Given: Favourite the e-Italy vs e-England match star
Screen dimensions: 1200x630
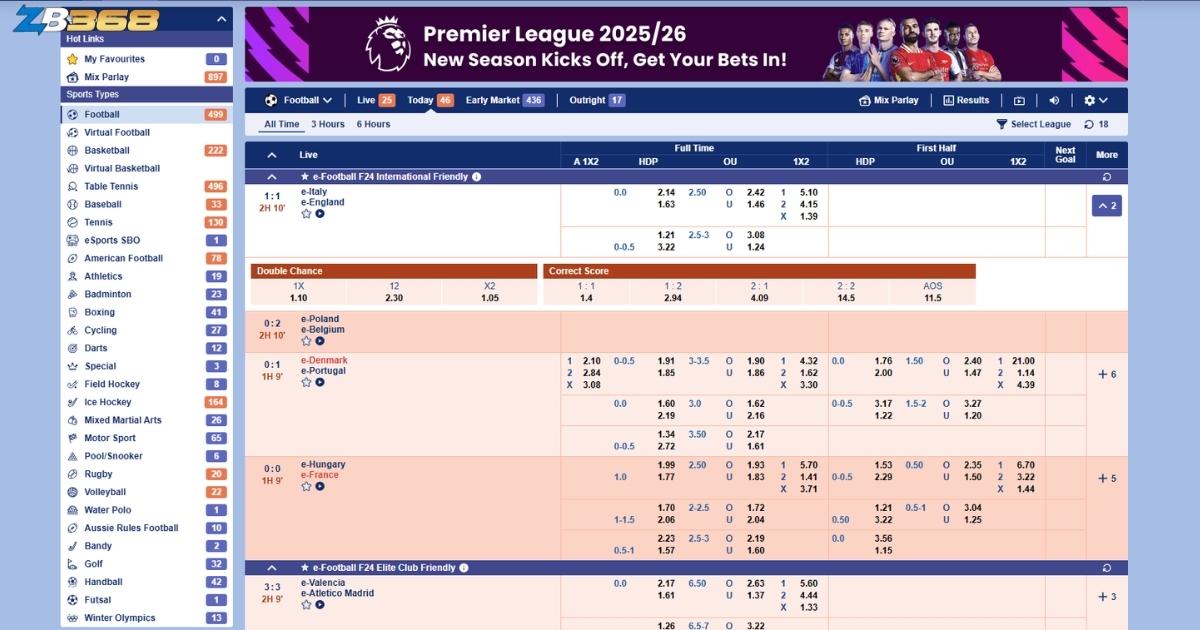Looking at the screenshot, I should pos(306,213).
